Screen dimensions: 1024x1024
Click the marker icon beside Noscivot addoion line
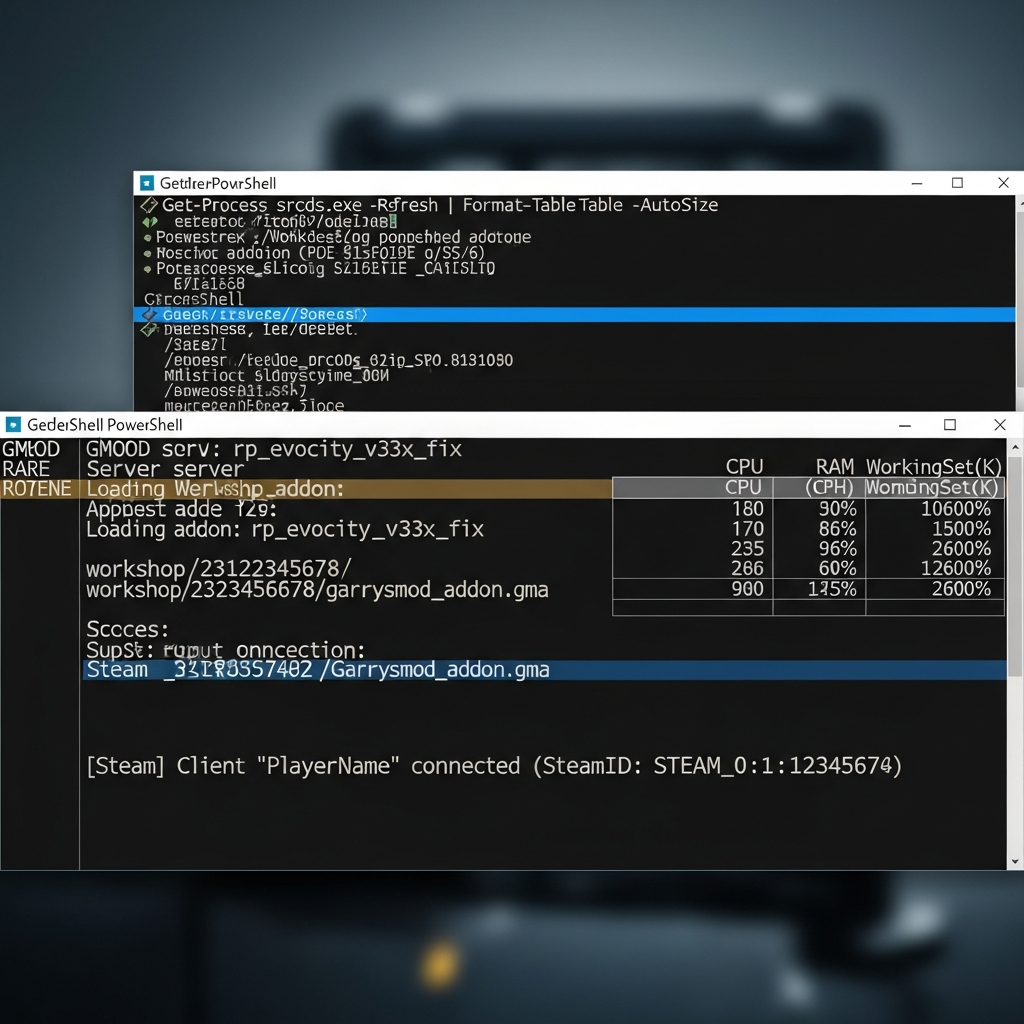tap(147, 253)
